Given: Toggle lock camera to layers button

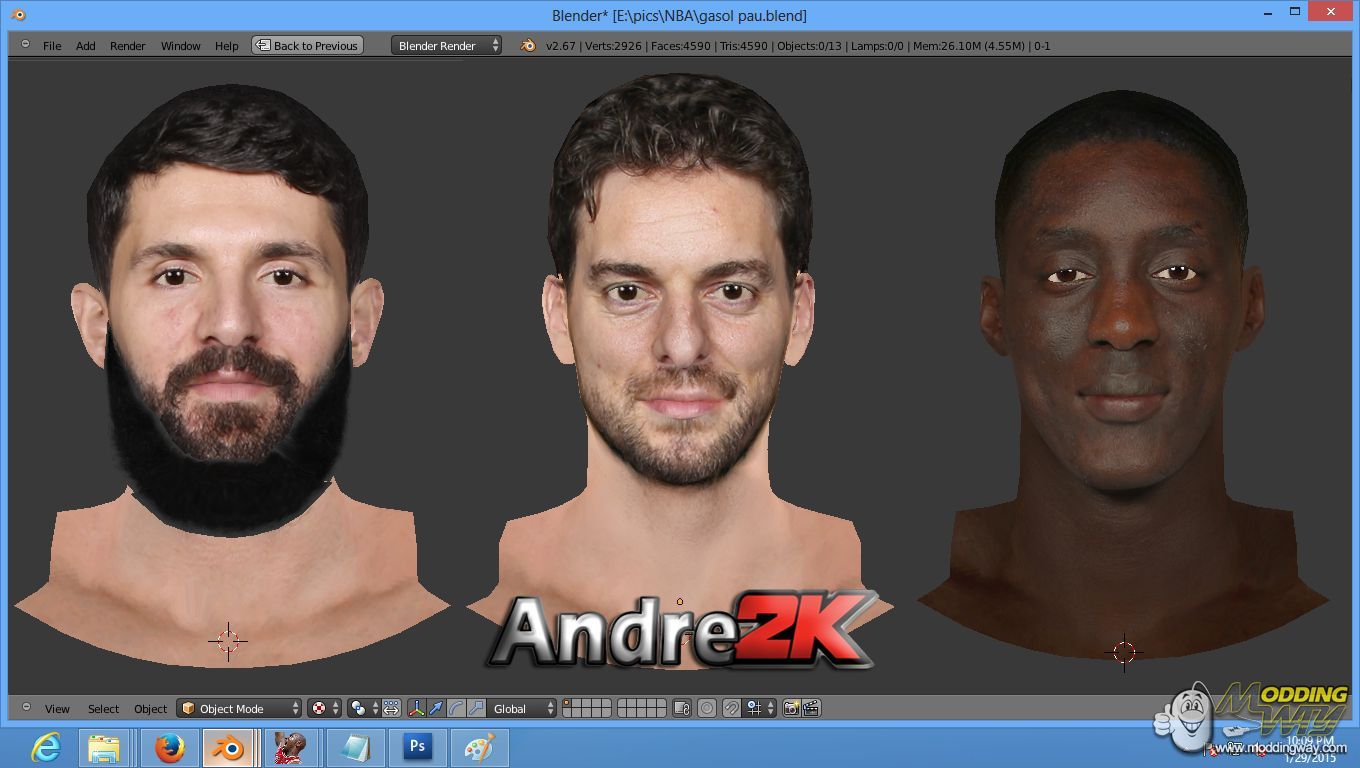Looking at the screenshot, I should tap(682, 708).
